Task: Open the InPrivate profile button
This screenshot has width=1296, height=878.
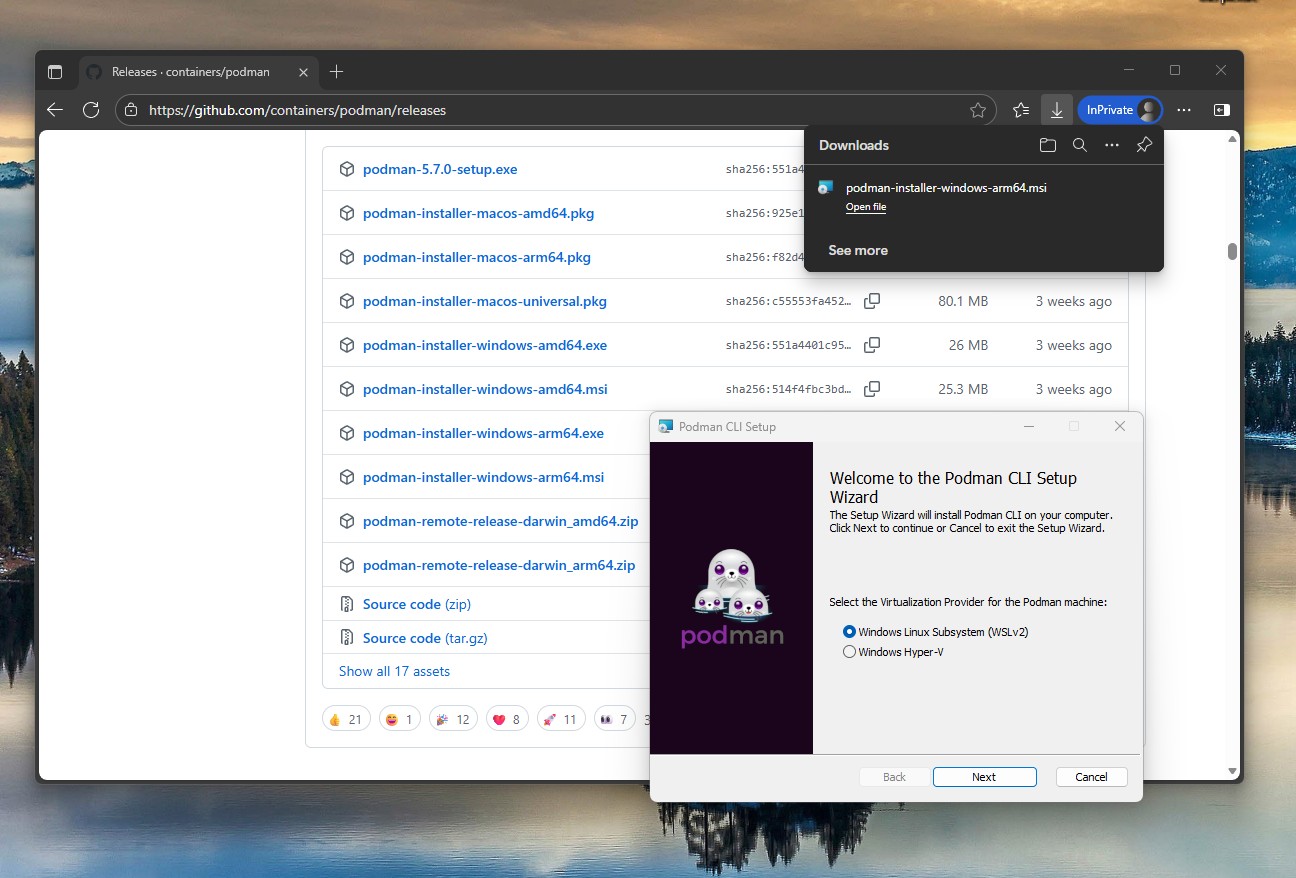Action: pyautogui.click(x=1120, y=110)
